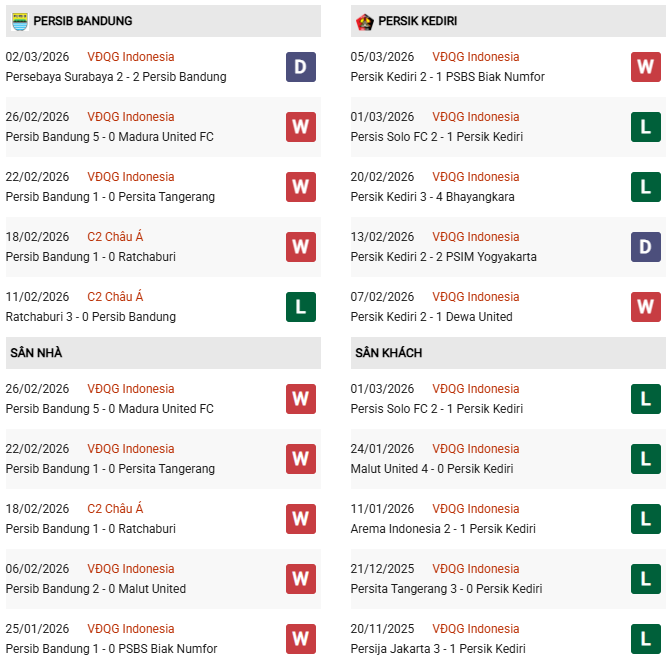Select the Sân Nhà section header
The image size is (670, 665).
[37, 353]
